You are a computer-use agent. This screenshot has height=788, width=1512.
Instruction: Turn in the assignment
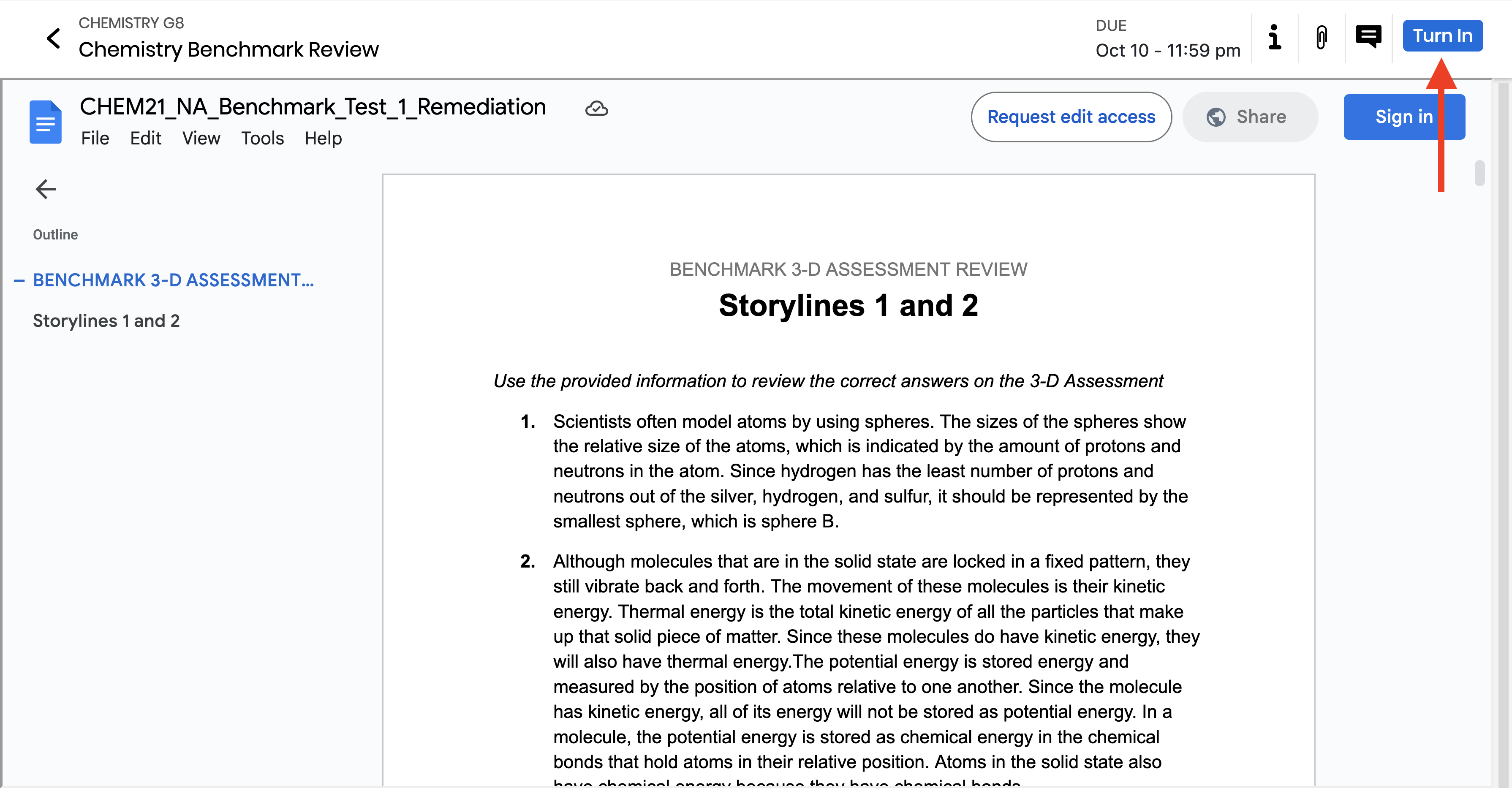(x=1443, y=35)
